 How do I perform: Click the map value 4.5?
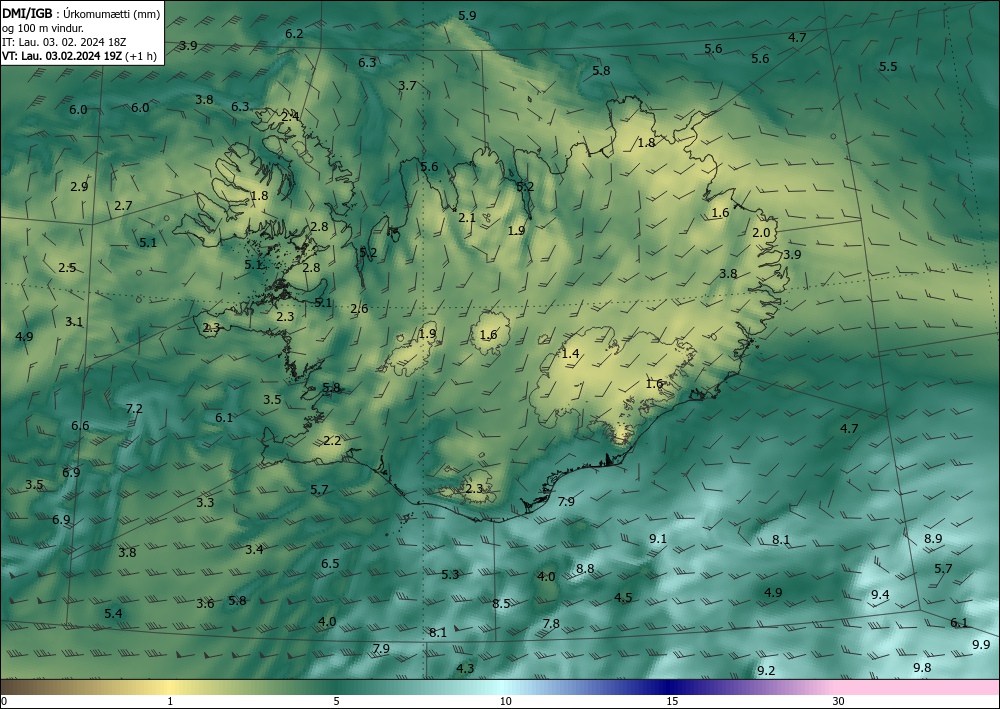click(623, 597)
